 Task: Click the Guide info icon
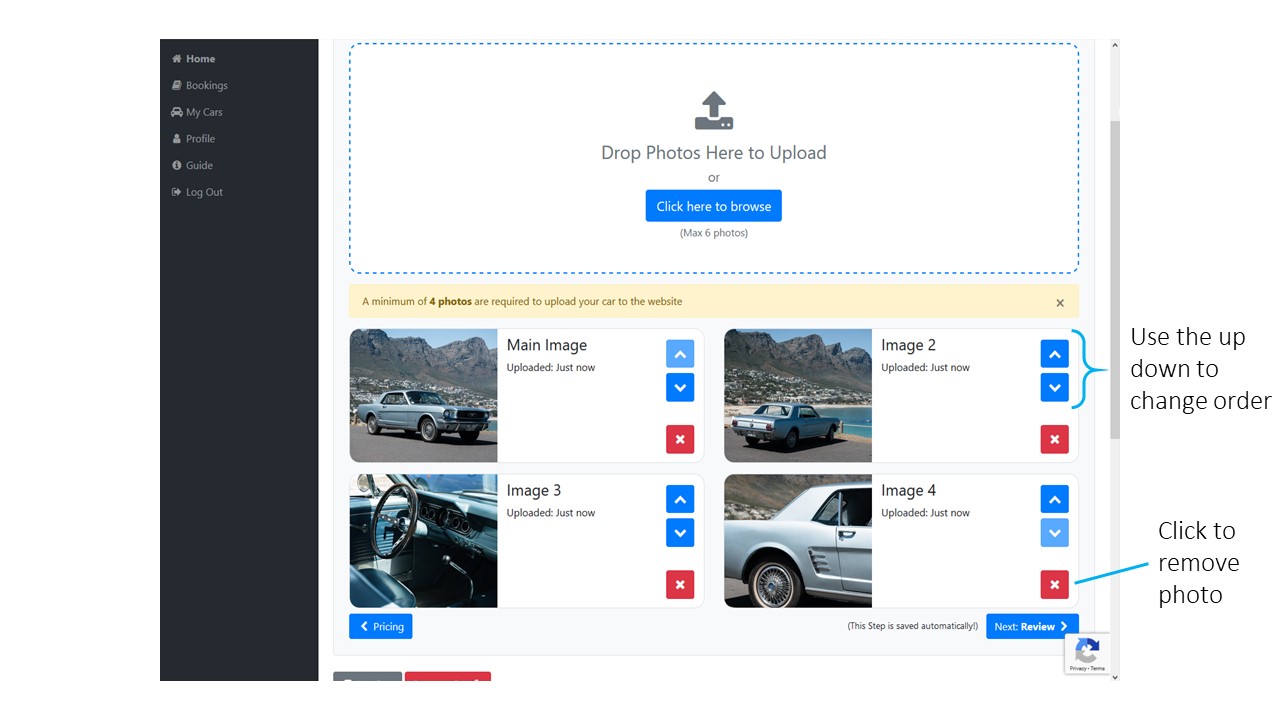(x=177, y=166)
